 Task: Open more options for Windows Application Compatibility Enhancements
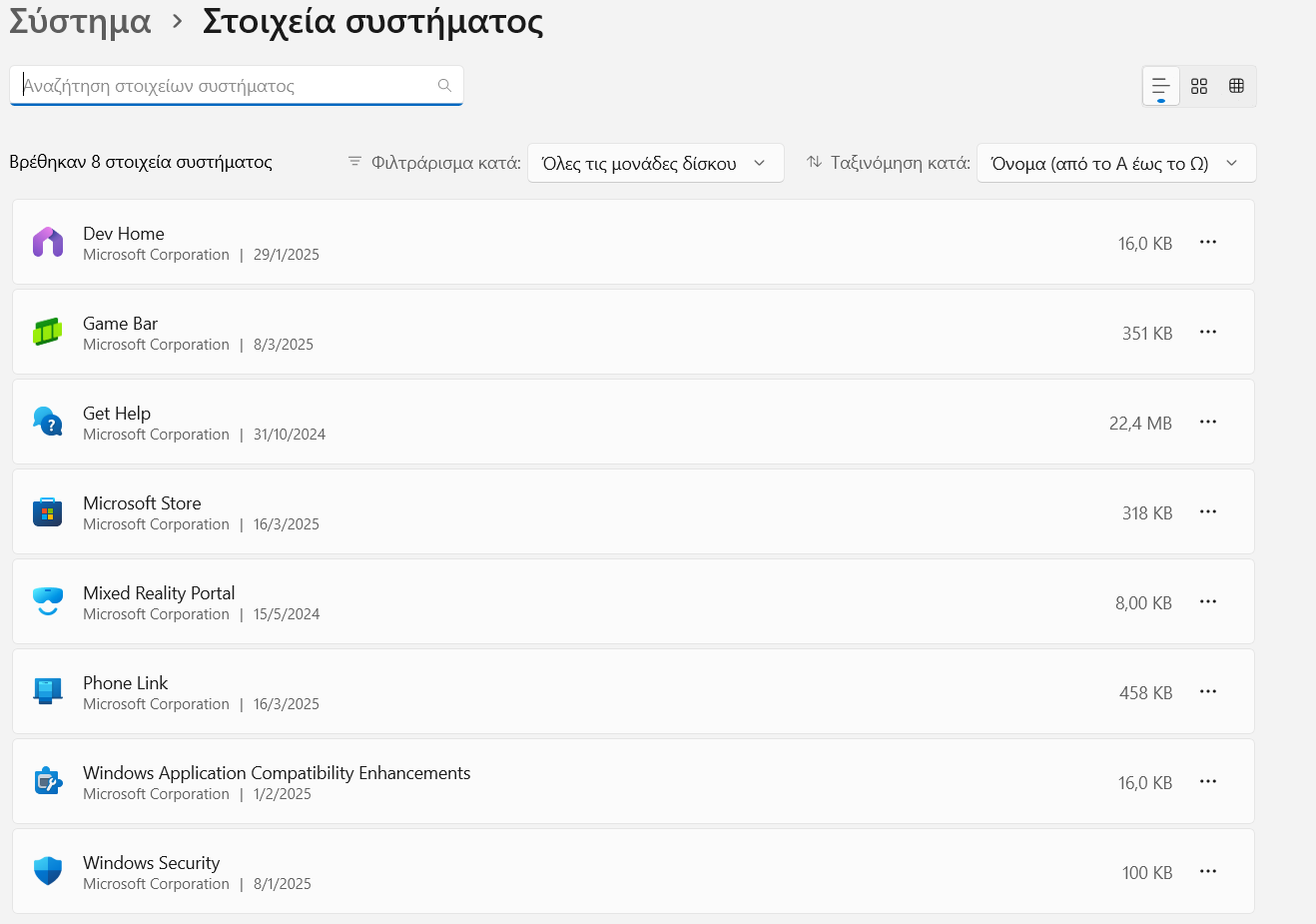tap(1208, 781)
